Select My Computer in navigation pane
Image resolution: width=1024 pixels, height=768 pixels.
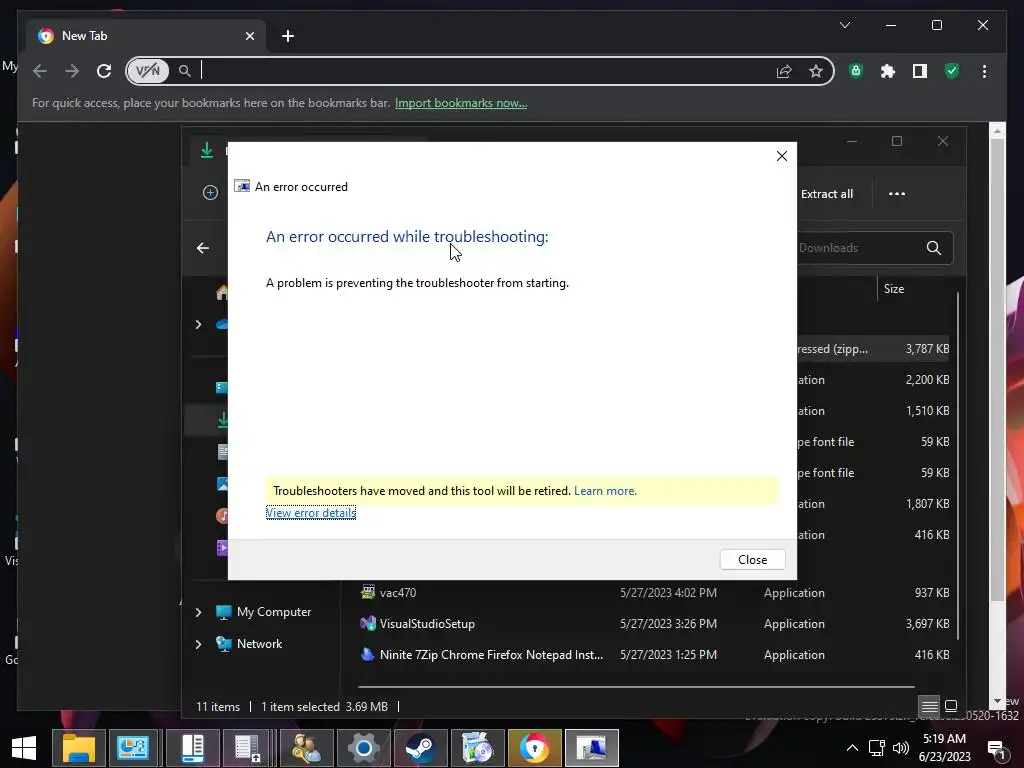(x=274, y=612)
